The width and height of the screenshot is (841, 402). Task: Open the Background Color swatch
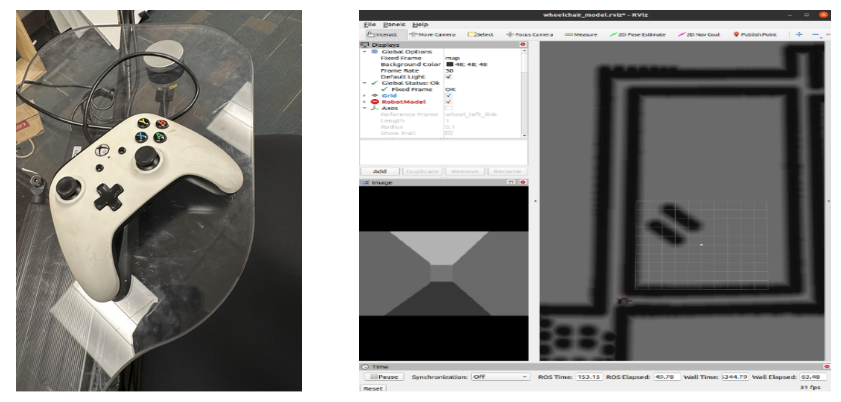click(x=449, y=64)
